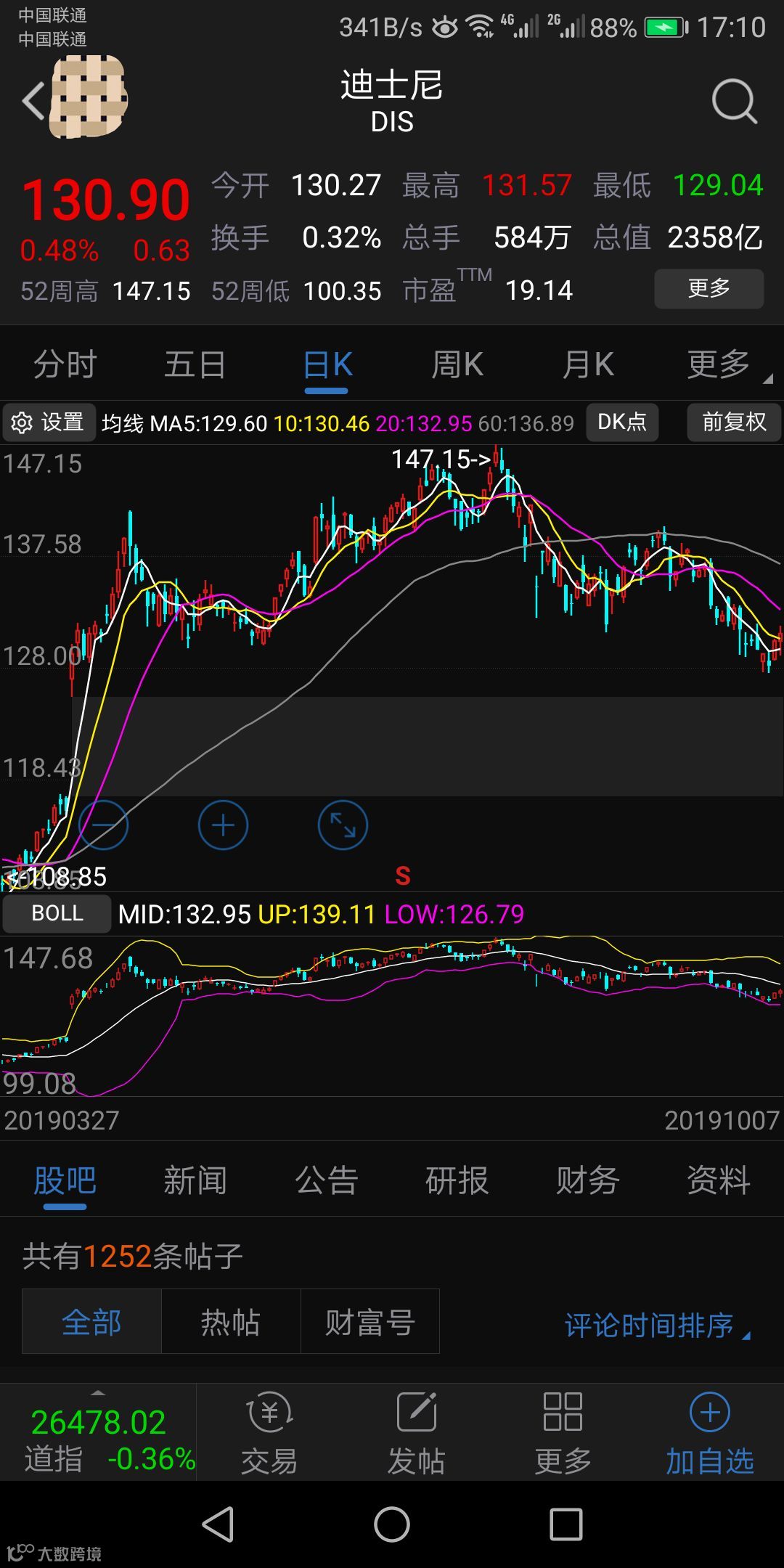Open the 公告 tab
Screen dimensions: 784x1568
[x=327, y=1180]
